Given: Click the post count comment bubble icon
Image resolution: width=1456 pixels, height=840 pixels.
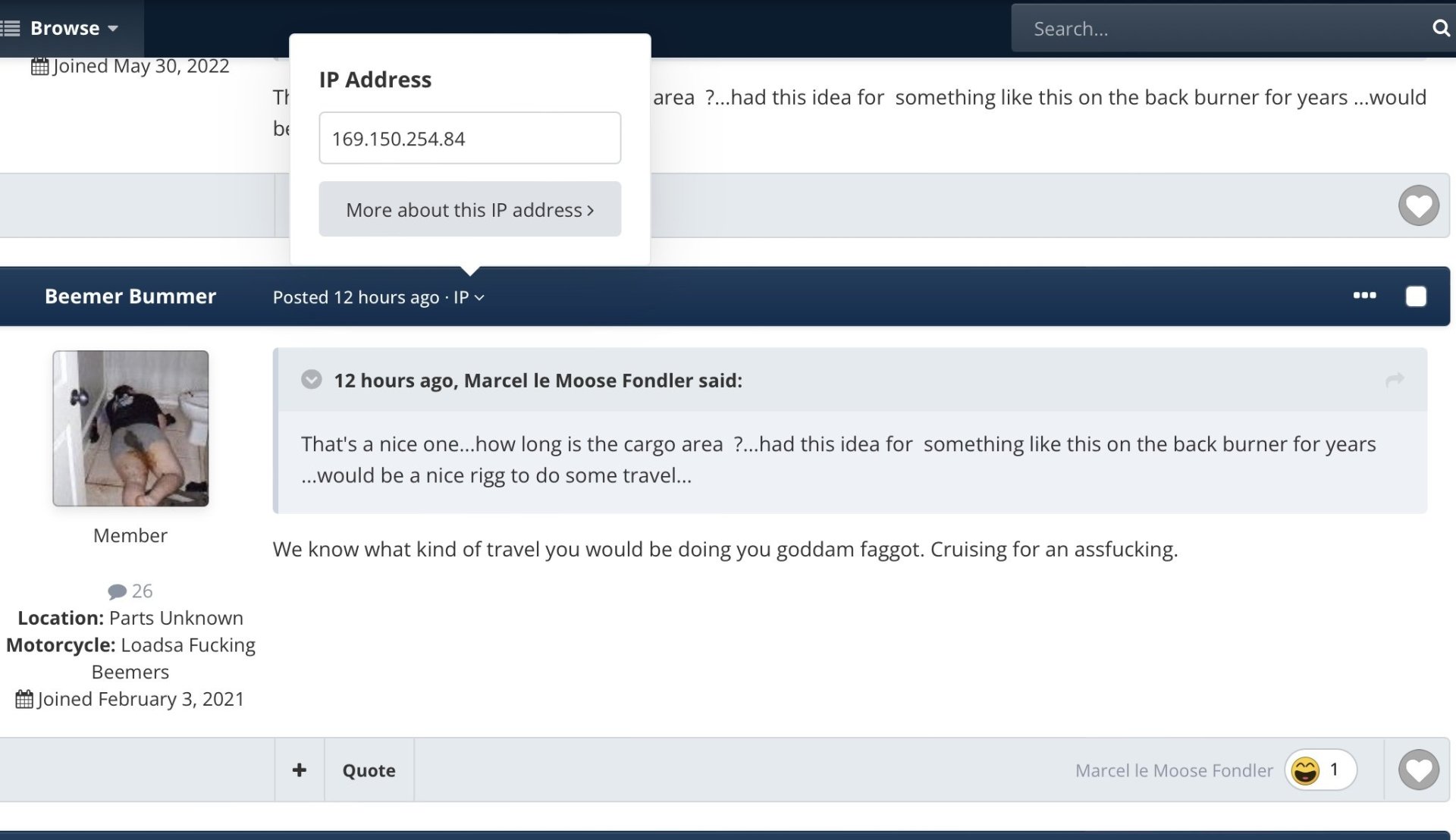Looking at the screenshot, I should pyautogui.click(x=118, y=591).
